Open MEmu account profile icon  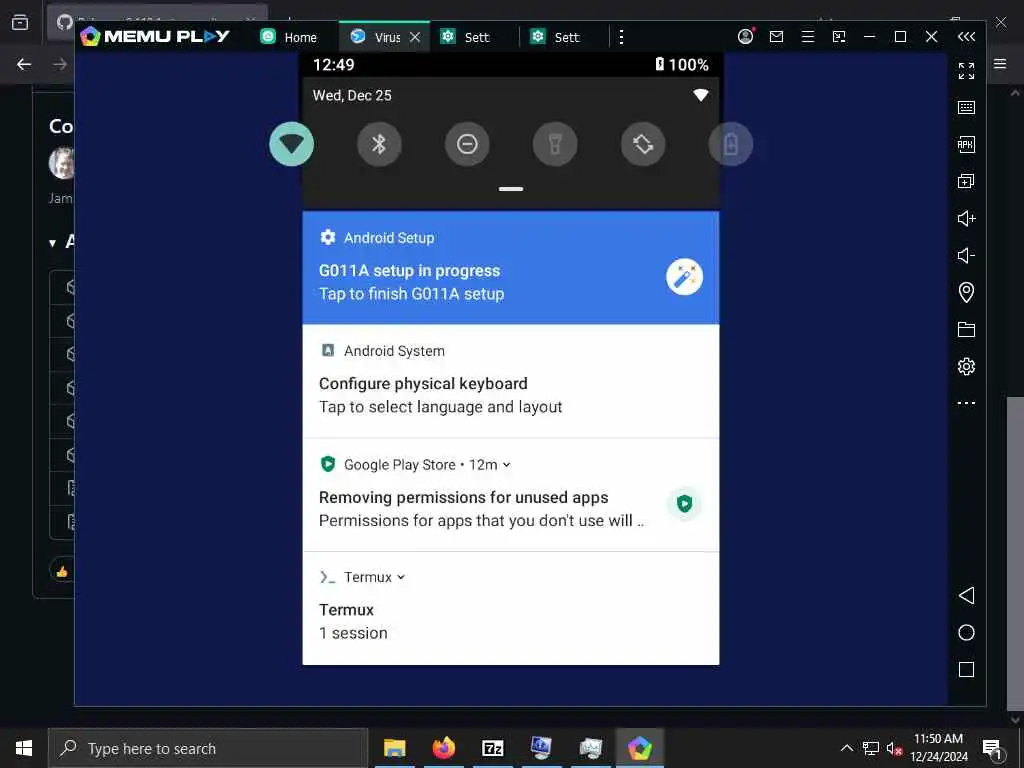point(746,37)
